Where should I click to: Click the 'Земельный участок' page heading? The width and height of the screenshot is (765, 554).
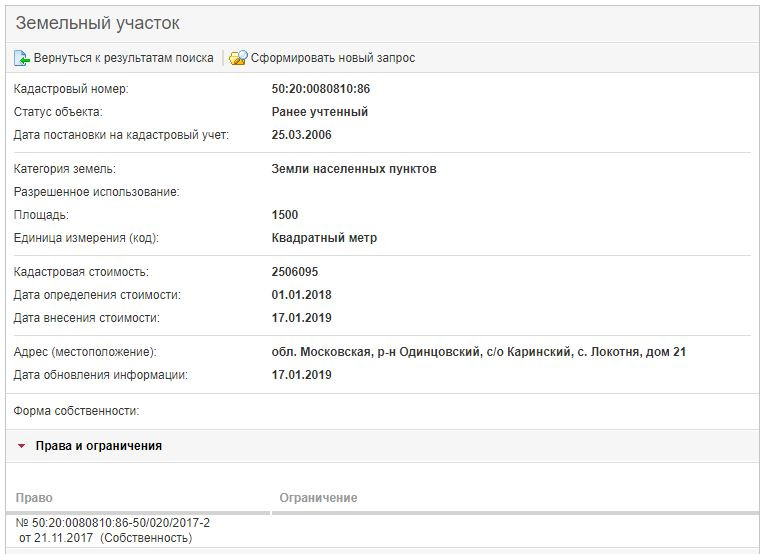tap(97, 23)
